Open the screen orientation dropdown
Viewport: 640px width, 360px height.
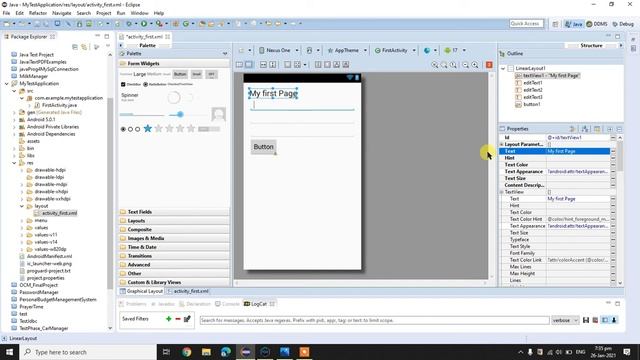[312, 50]
